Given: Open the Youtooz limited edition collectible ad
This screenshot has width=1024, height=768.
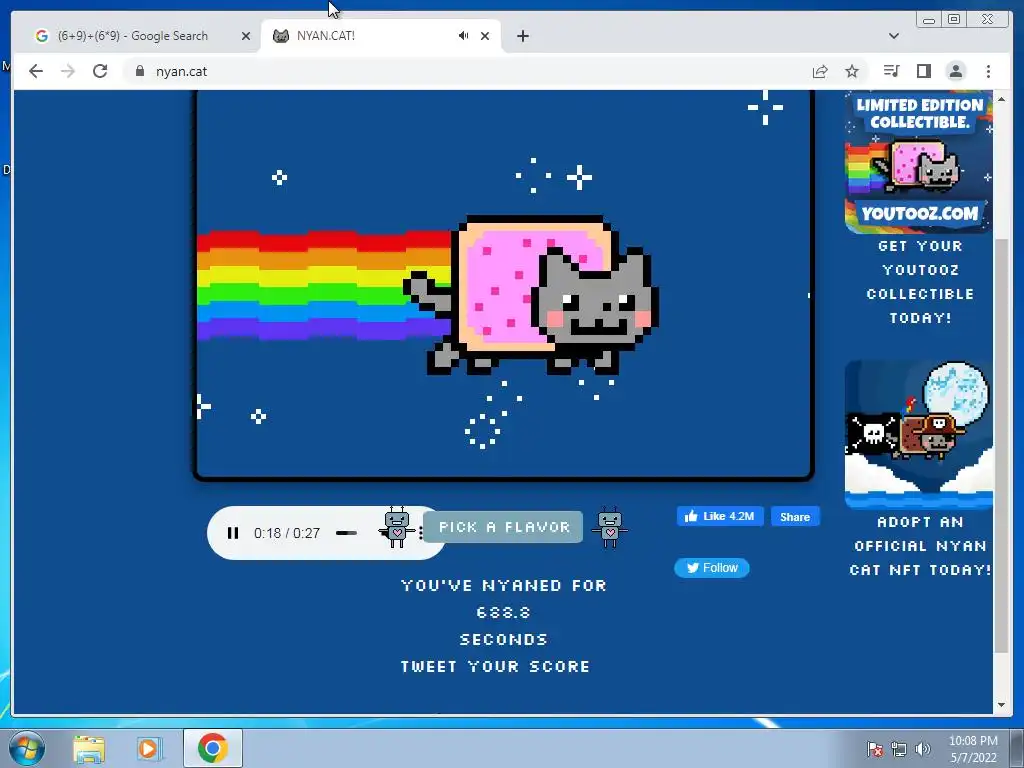Looking at the screenshot, I should pos(919,162).
